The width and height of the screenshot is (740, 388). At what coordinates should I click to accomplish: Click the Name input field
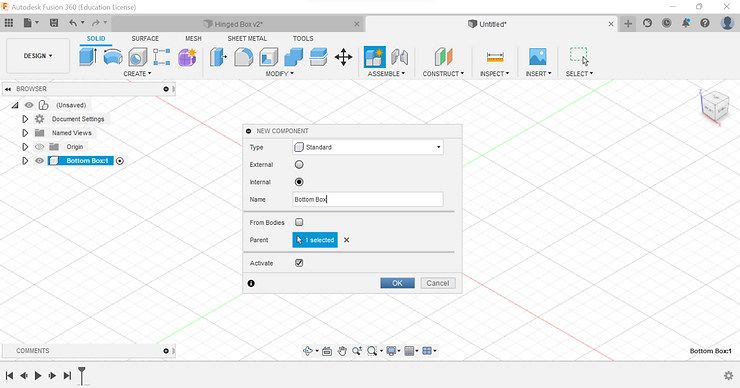(x=368, y=199)
